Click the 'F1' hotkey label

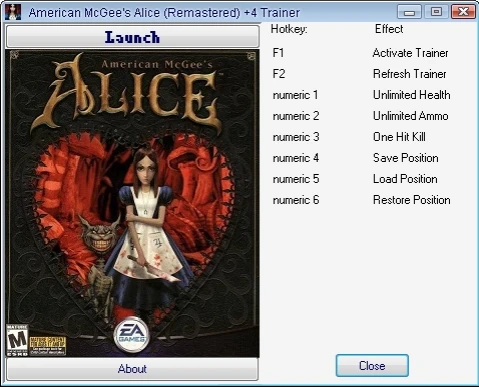point(278,53)
